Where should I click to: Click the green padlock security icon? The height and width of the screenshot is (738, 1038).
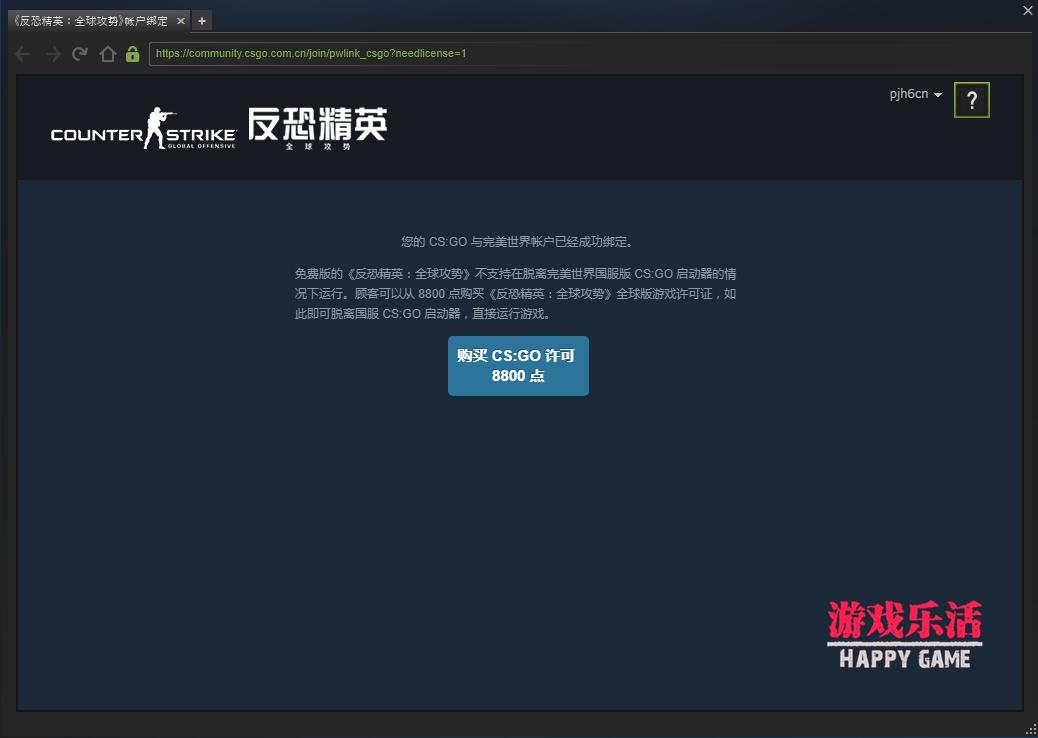131,54
